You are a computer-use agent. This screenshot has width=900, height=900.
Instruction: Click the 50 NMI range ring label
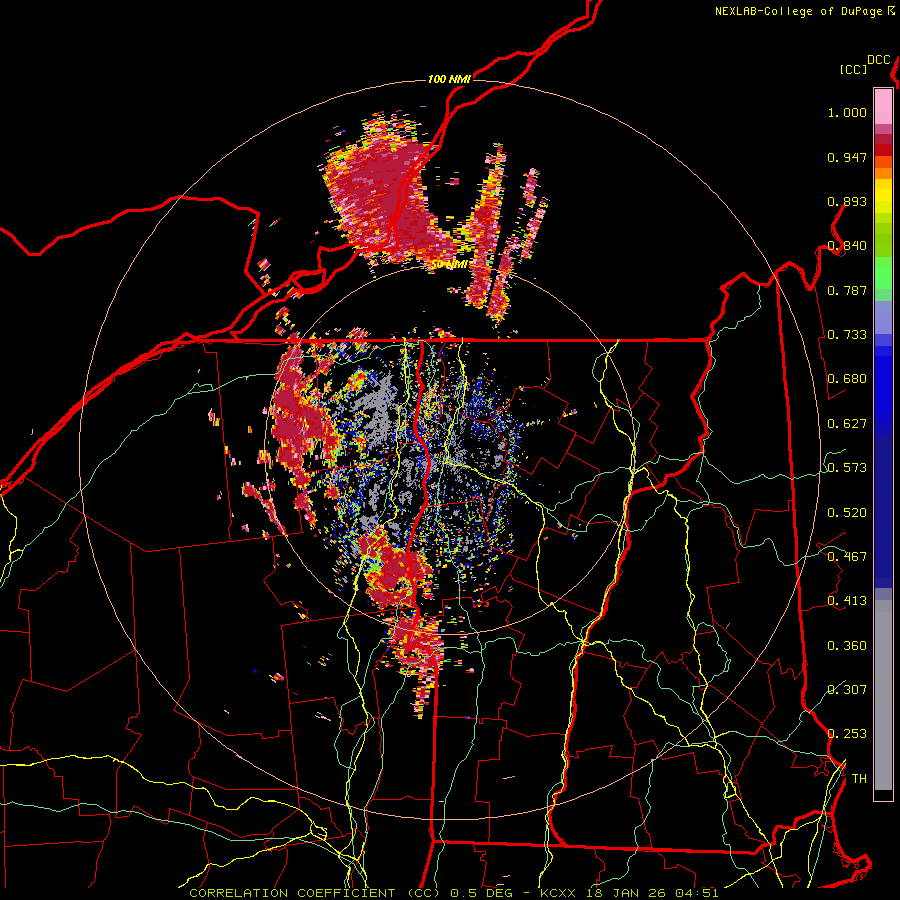[x=449, y=264]
